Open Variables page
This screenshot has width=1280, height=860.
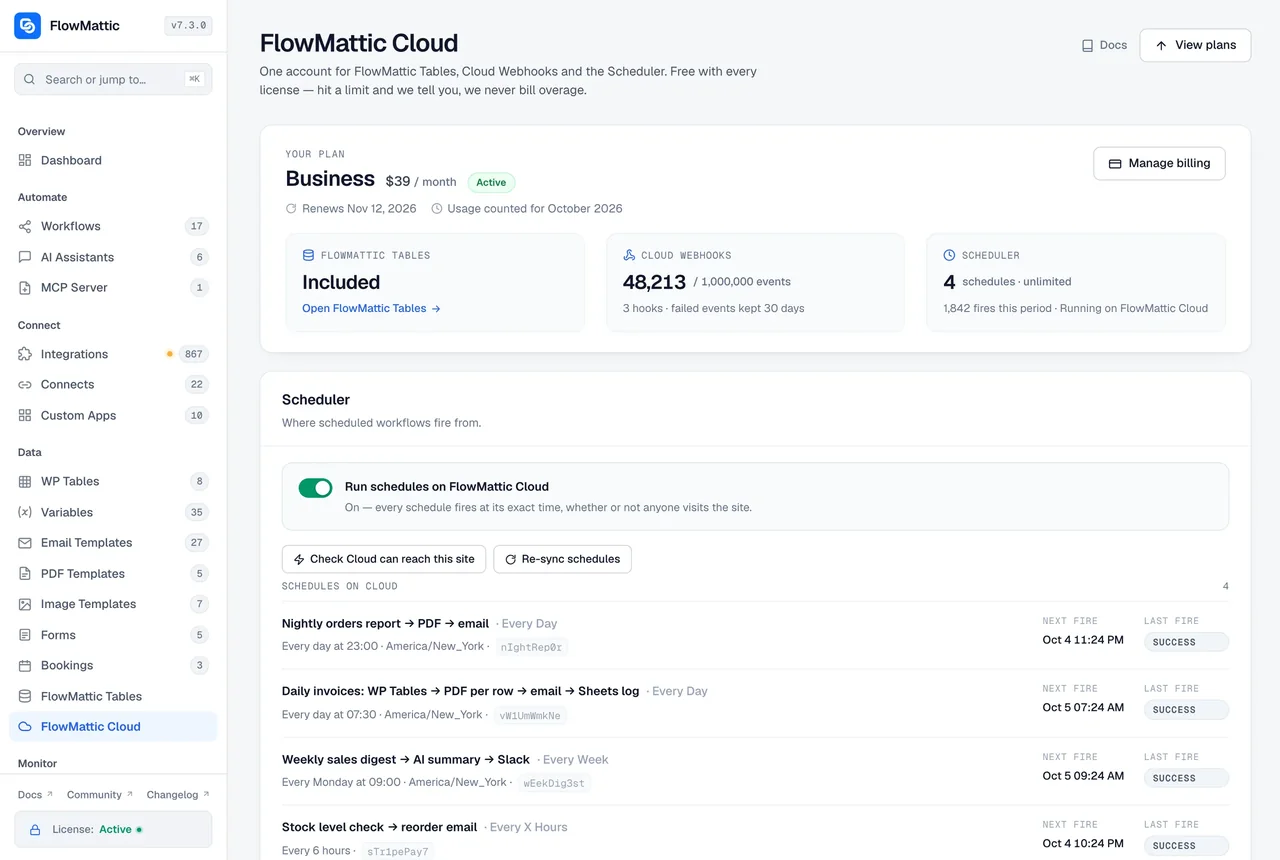tap(113, 512)
